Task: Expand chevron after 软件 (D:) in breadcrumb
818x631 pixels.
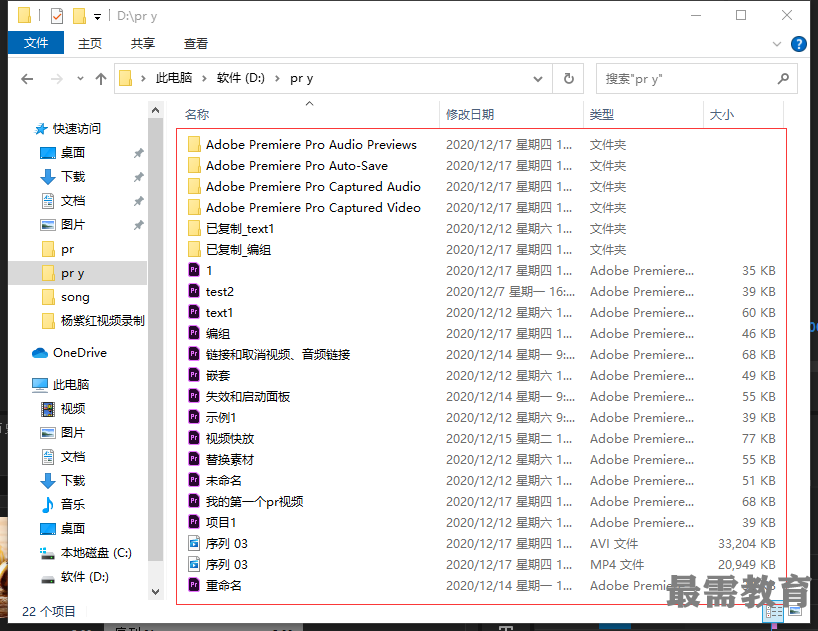Action: (x=278, y=79)
